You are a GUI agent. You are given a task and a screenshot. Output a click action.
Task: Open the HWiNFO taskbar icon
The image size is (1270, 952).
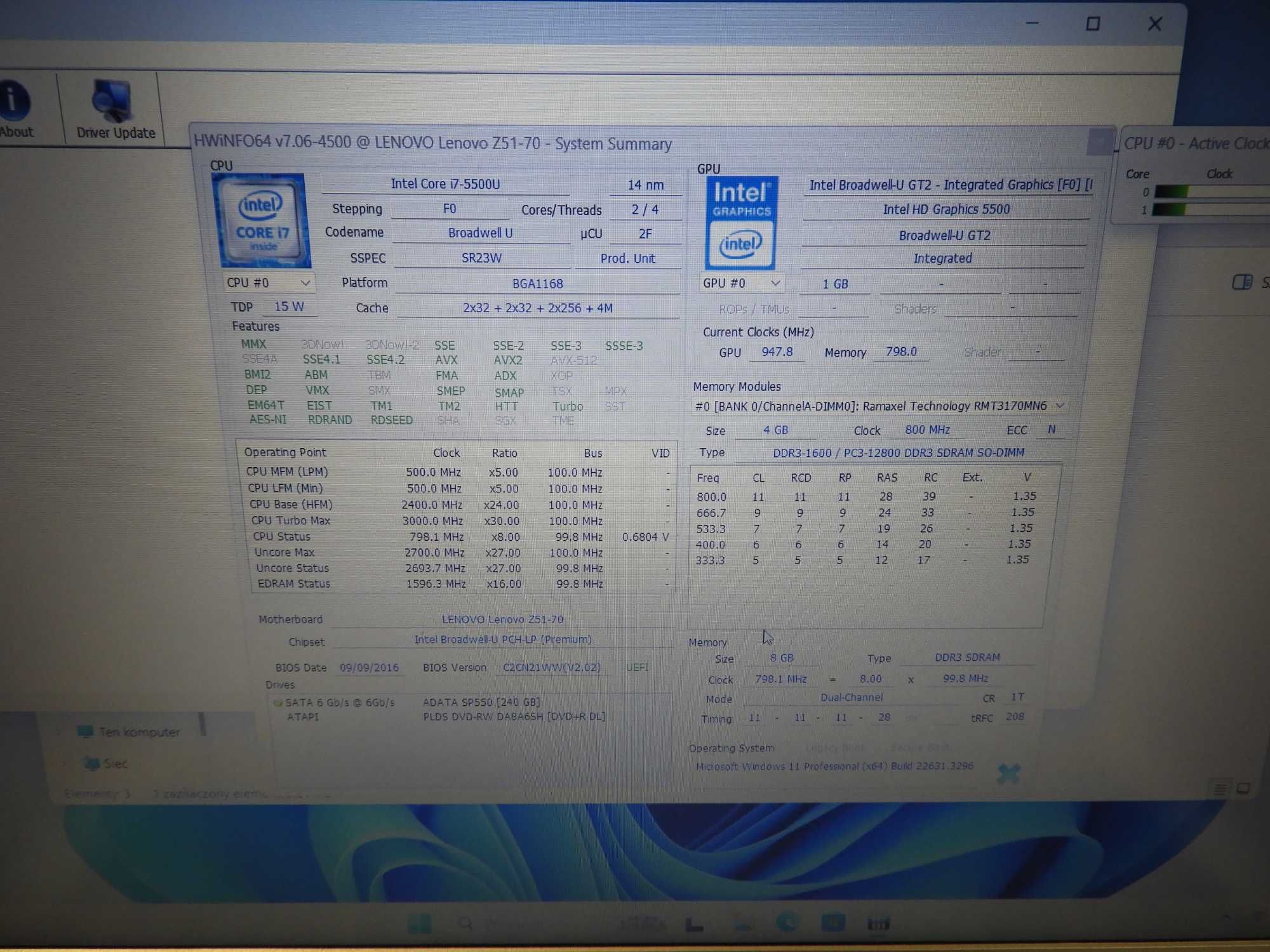878,923
